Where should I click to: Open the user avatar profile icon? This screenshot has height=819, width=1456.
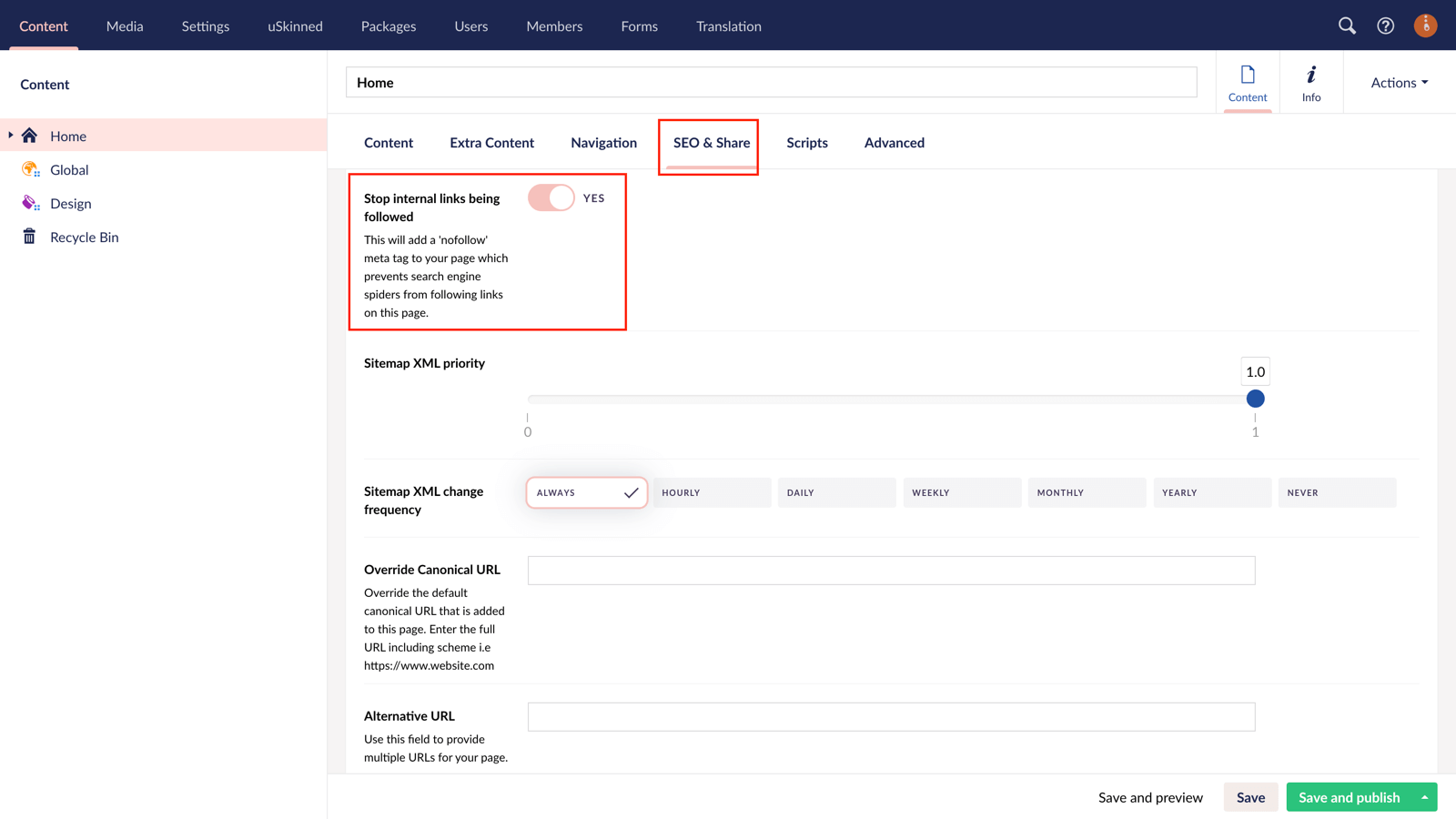click(x=1425, y=25)
